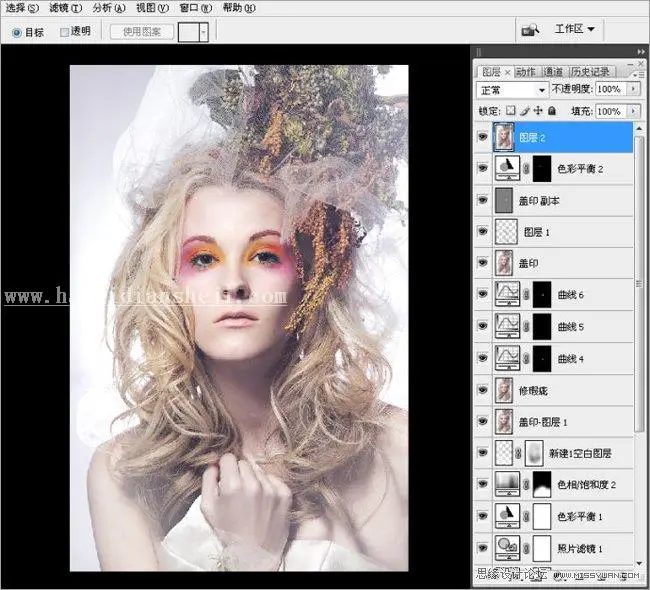Toggle lock image pixels brush icon

coord(525,111)
